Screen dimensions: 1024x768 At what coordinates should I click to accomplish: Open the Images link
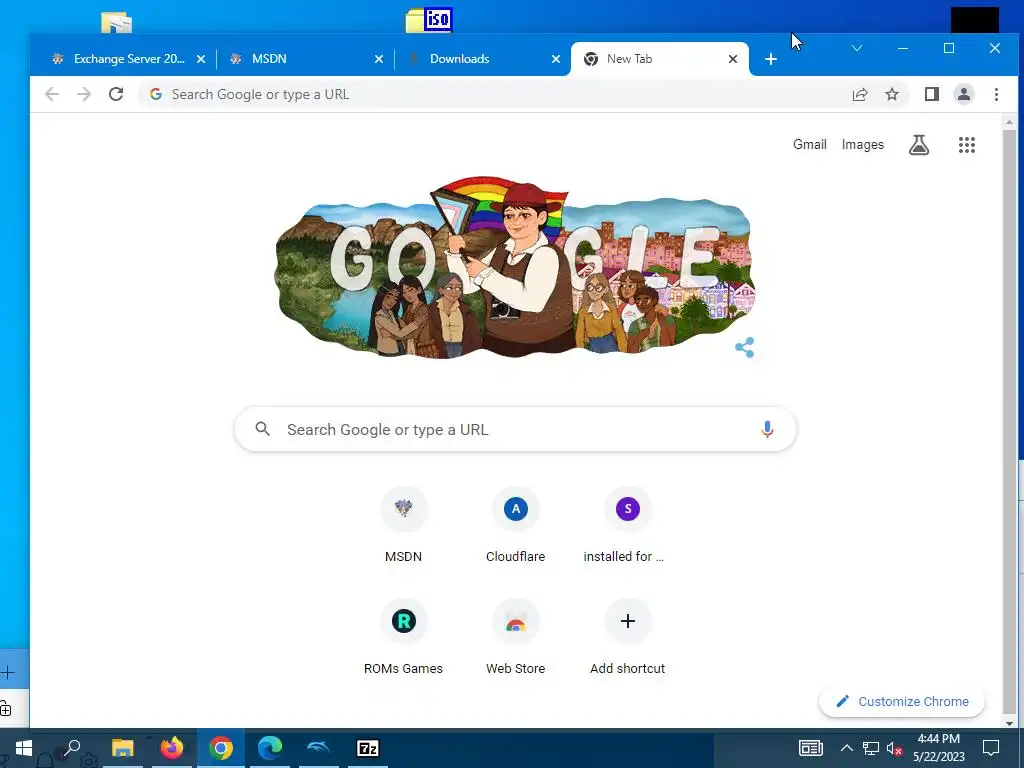pos(863,144)
